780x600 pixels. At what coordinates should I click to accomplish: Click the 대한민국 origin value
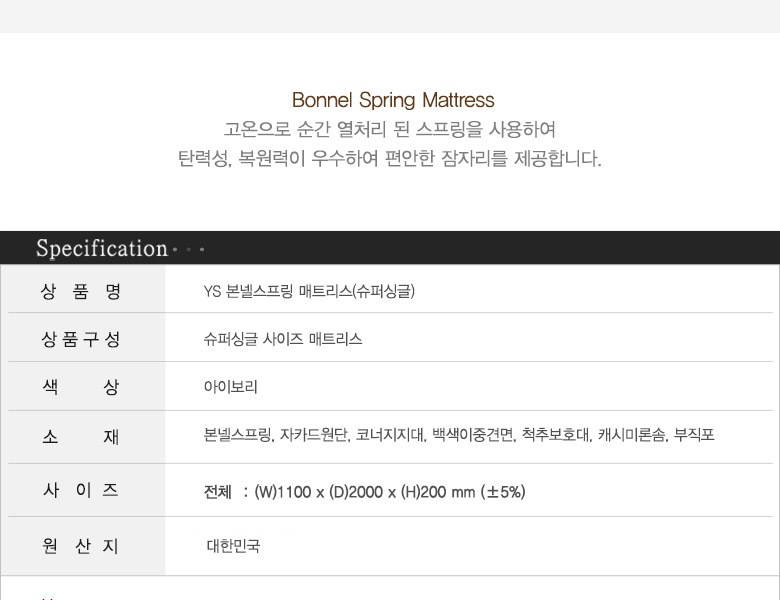pos(233,546)
